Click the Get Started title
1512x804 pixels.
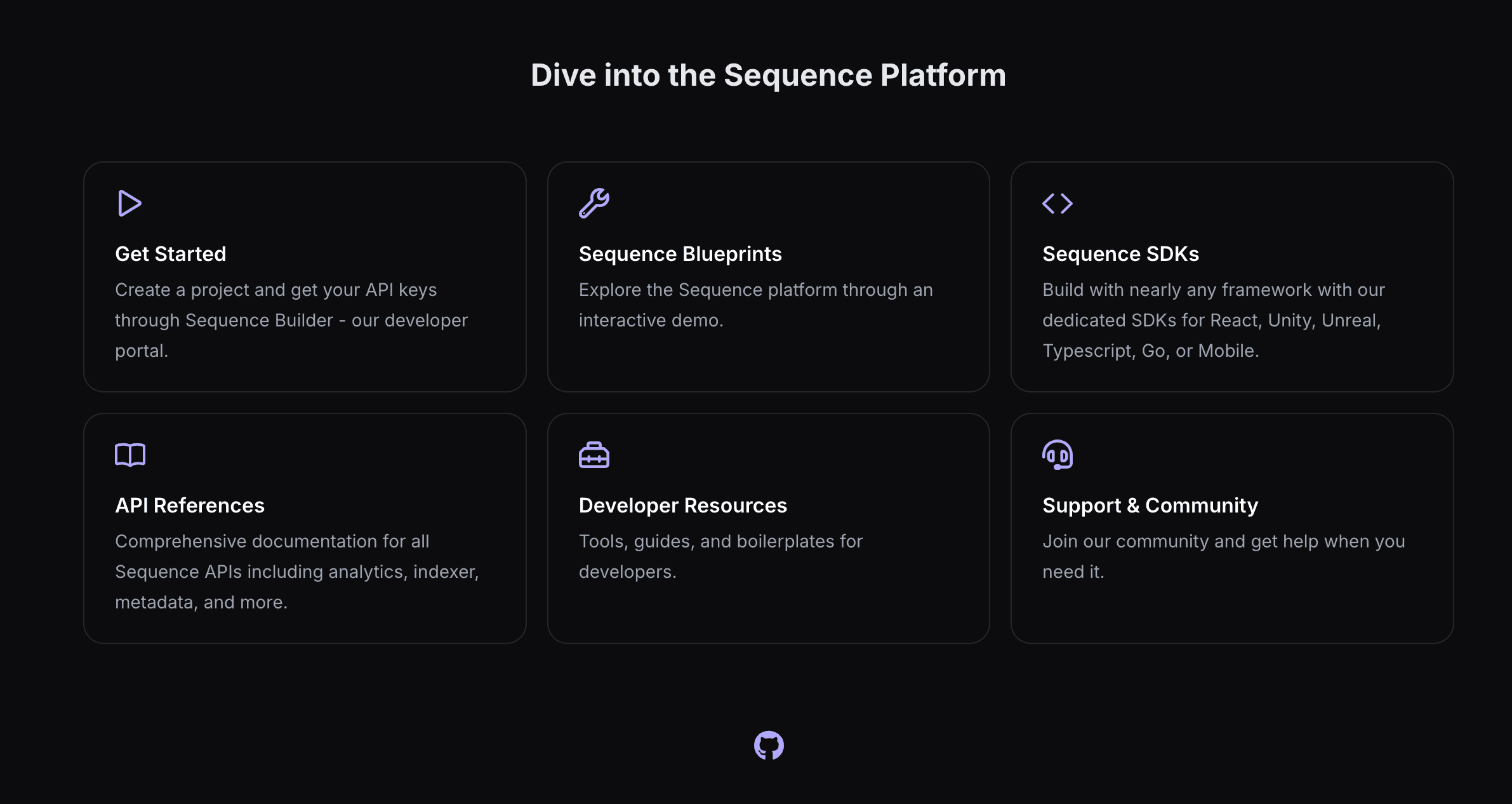click(170, 253)
